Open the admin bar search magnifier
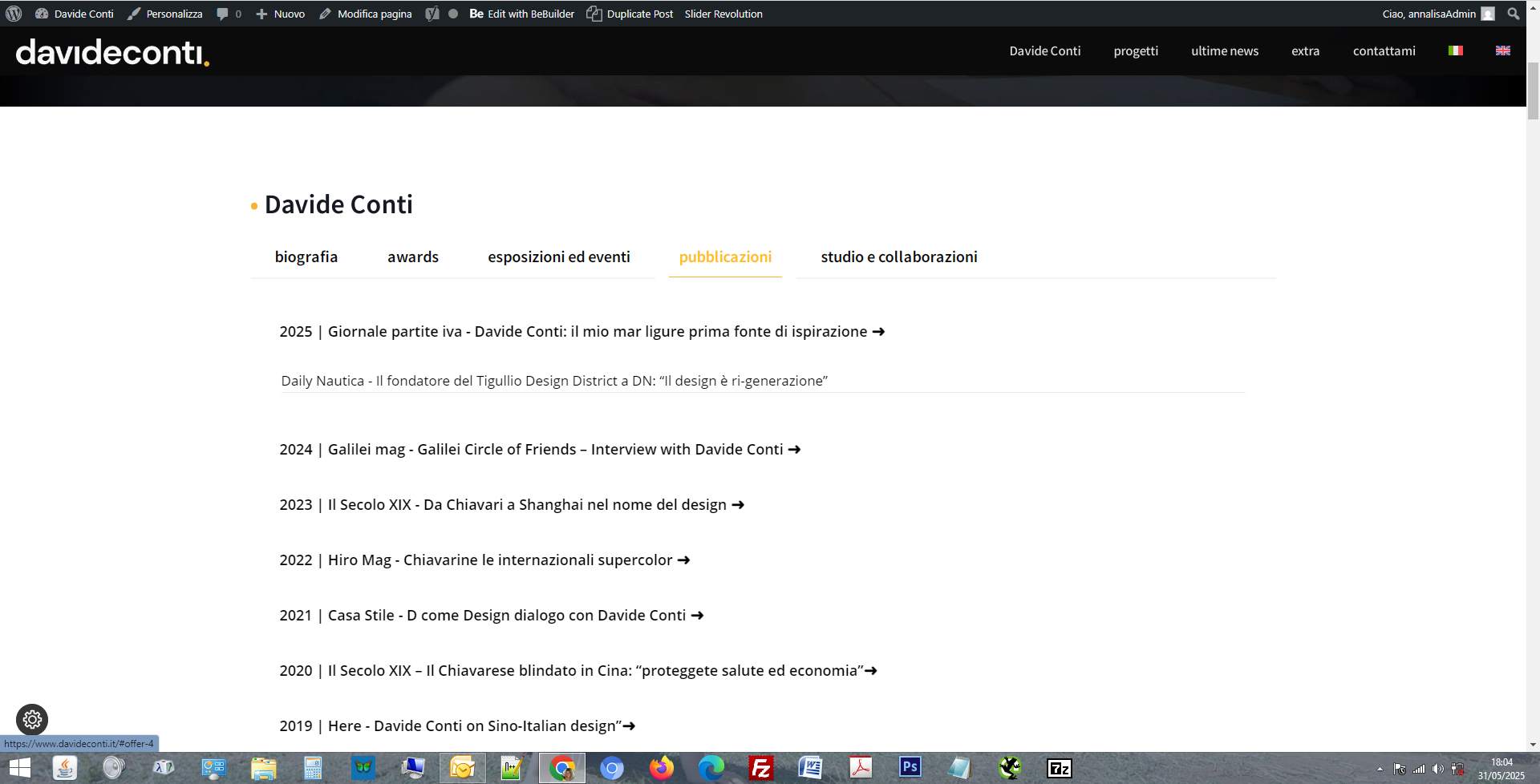 pos(1513,14)
